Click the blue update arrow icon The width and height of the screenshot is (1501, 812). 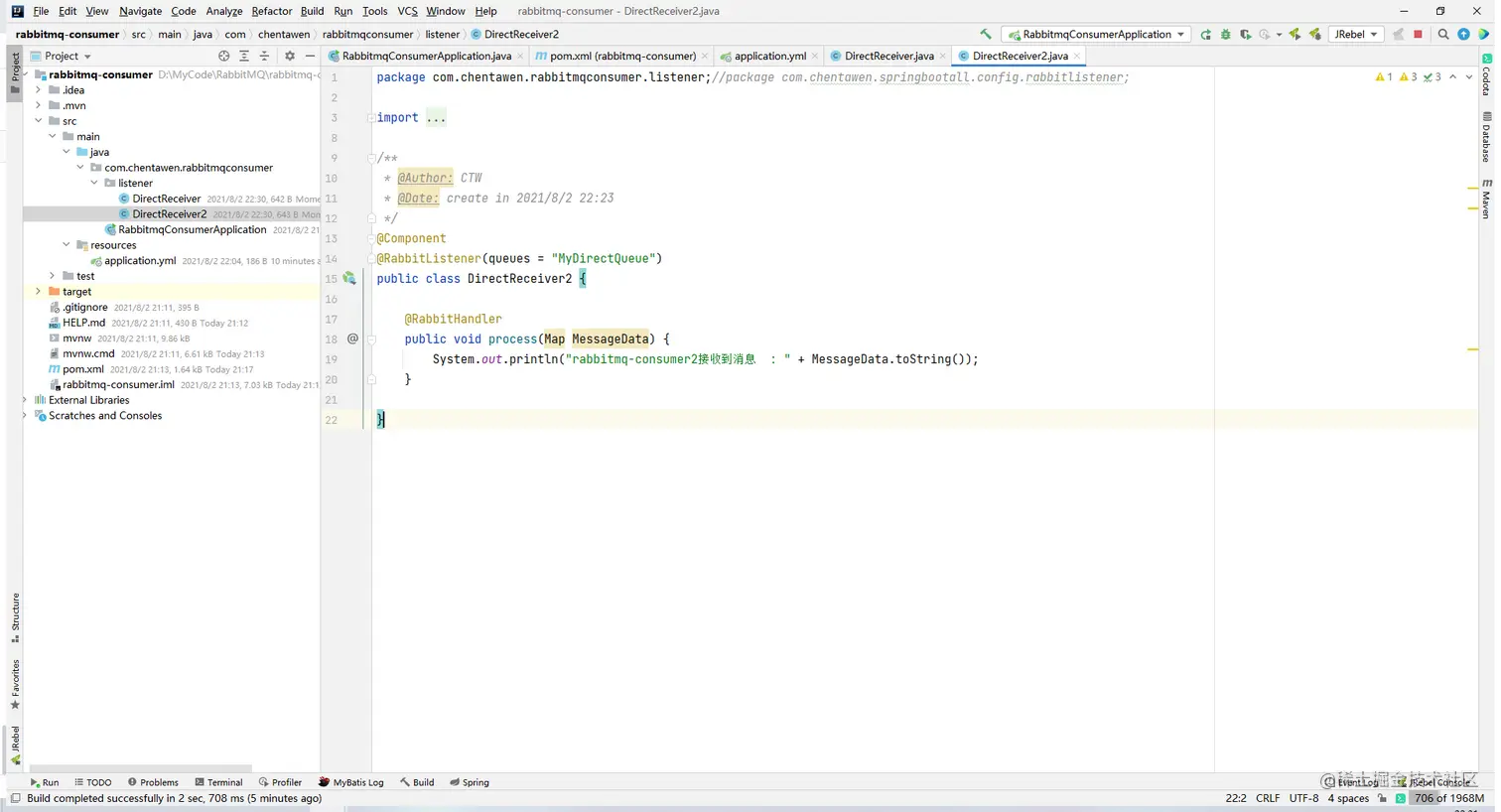[1463, 34]
